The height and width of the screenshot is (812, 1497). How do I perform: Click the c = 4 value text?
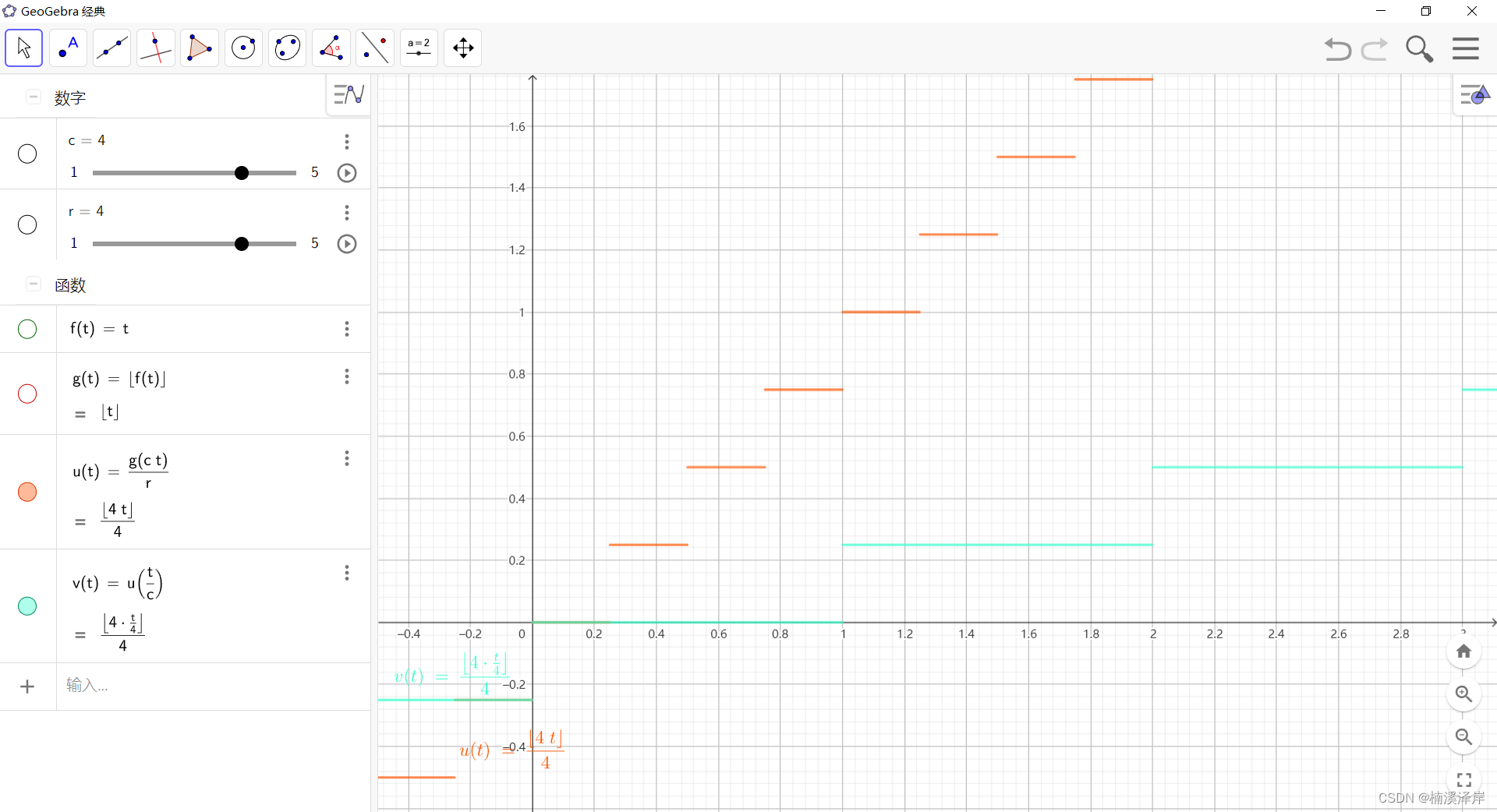coord(87,140)
